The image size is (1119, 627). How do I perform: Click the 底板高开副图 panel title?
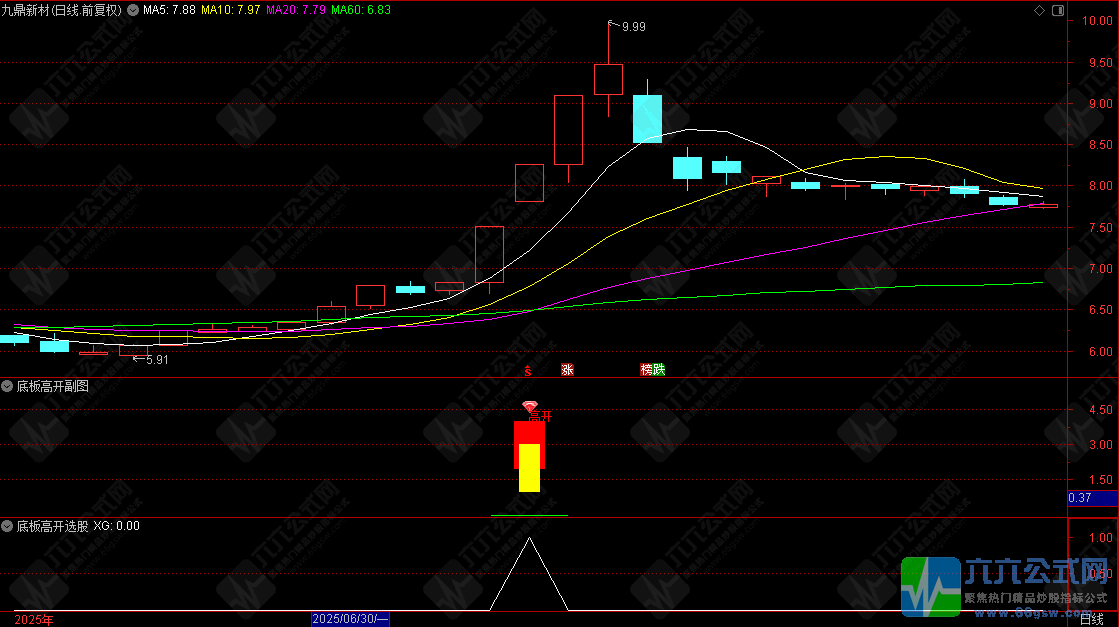click(x=53, y=386)
